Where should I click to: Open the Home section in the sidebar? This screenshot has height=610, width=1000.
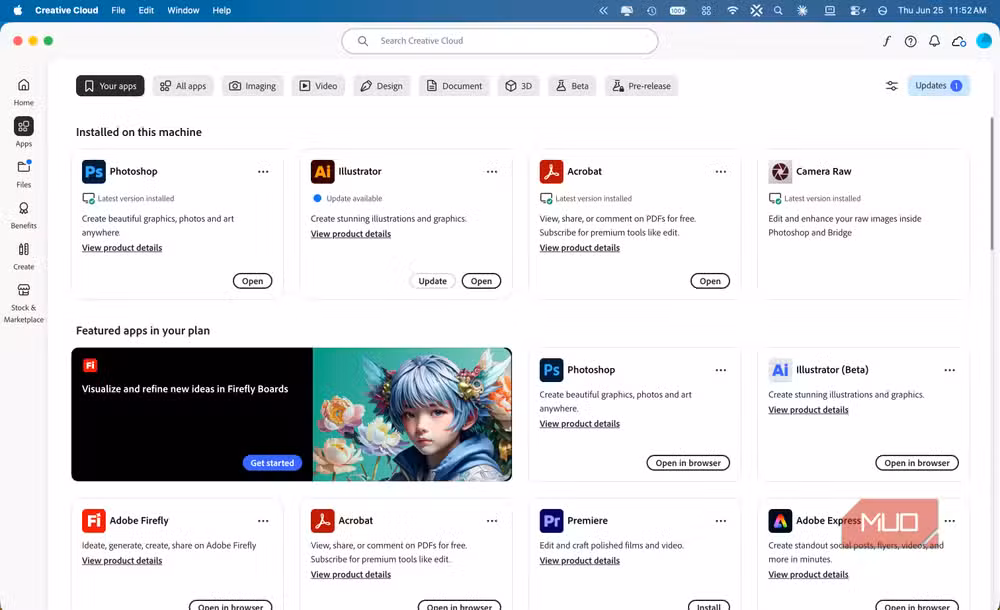tap(24, 91)
